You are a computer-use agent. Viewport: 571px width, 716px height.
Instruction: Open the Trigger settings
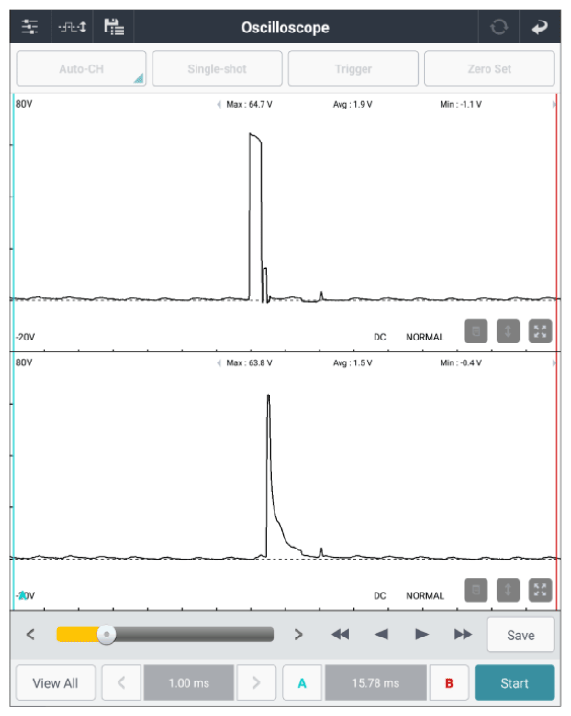coord(353,69)
